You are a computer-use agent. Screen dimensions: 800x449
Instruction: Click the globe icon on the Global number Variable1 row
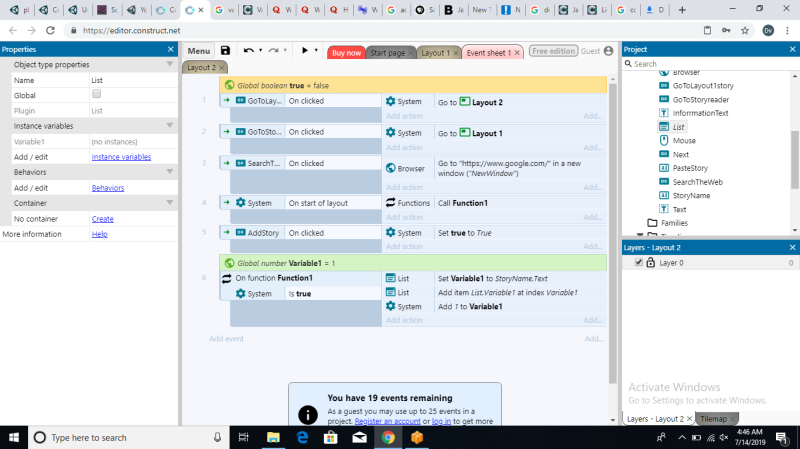coord(230,263)
